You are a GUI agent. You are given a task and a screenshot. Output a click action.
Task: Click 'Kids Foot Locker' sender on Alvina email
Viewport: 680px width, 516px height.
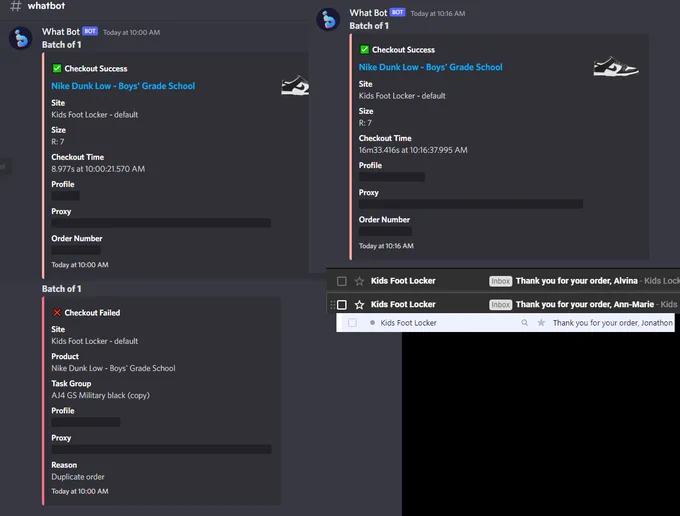403,281
